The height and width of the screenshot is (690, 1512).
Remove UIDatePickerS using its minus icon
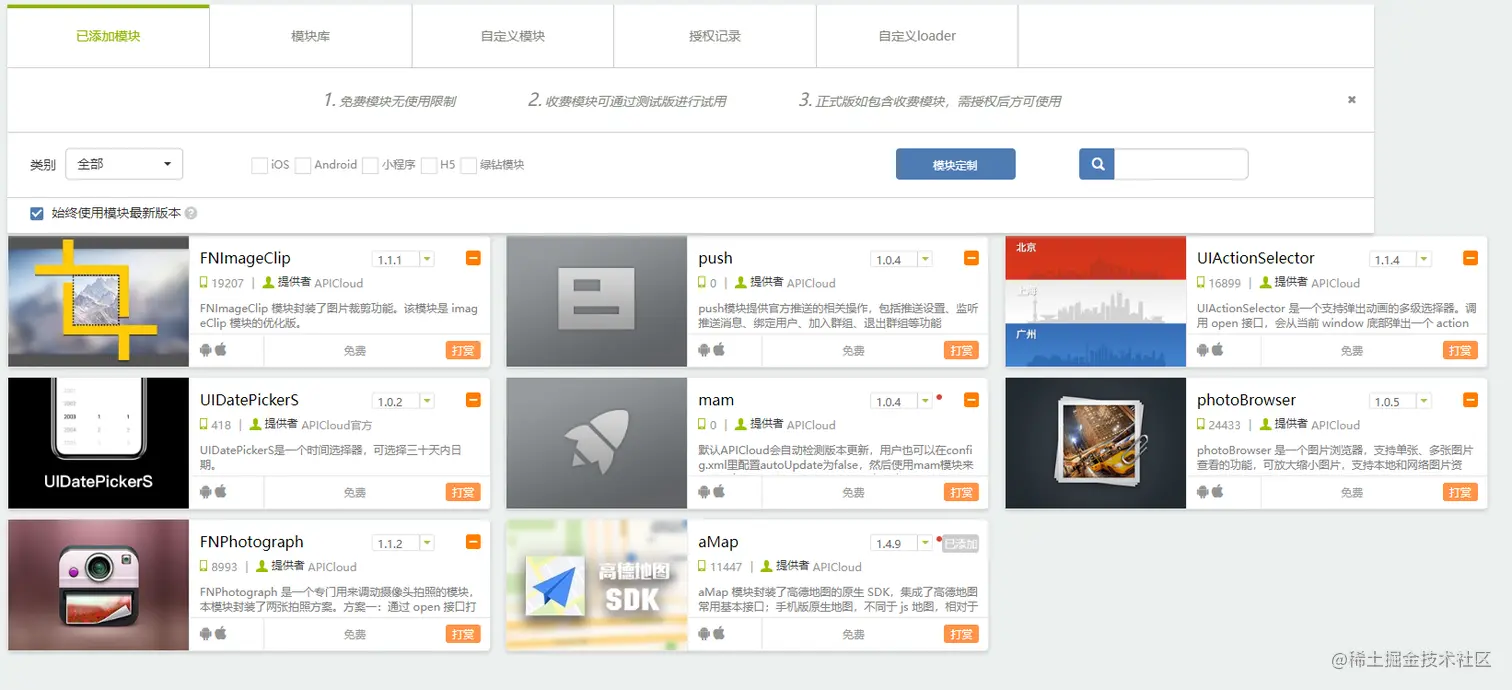coord(473,400)
